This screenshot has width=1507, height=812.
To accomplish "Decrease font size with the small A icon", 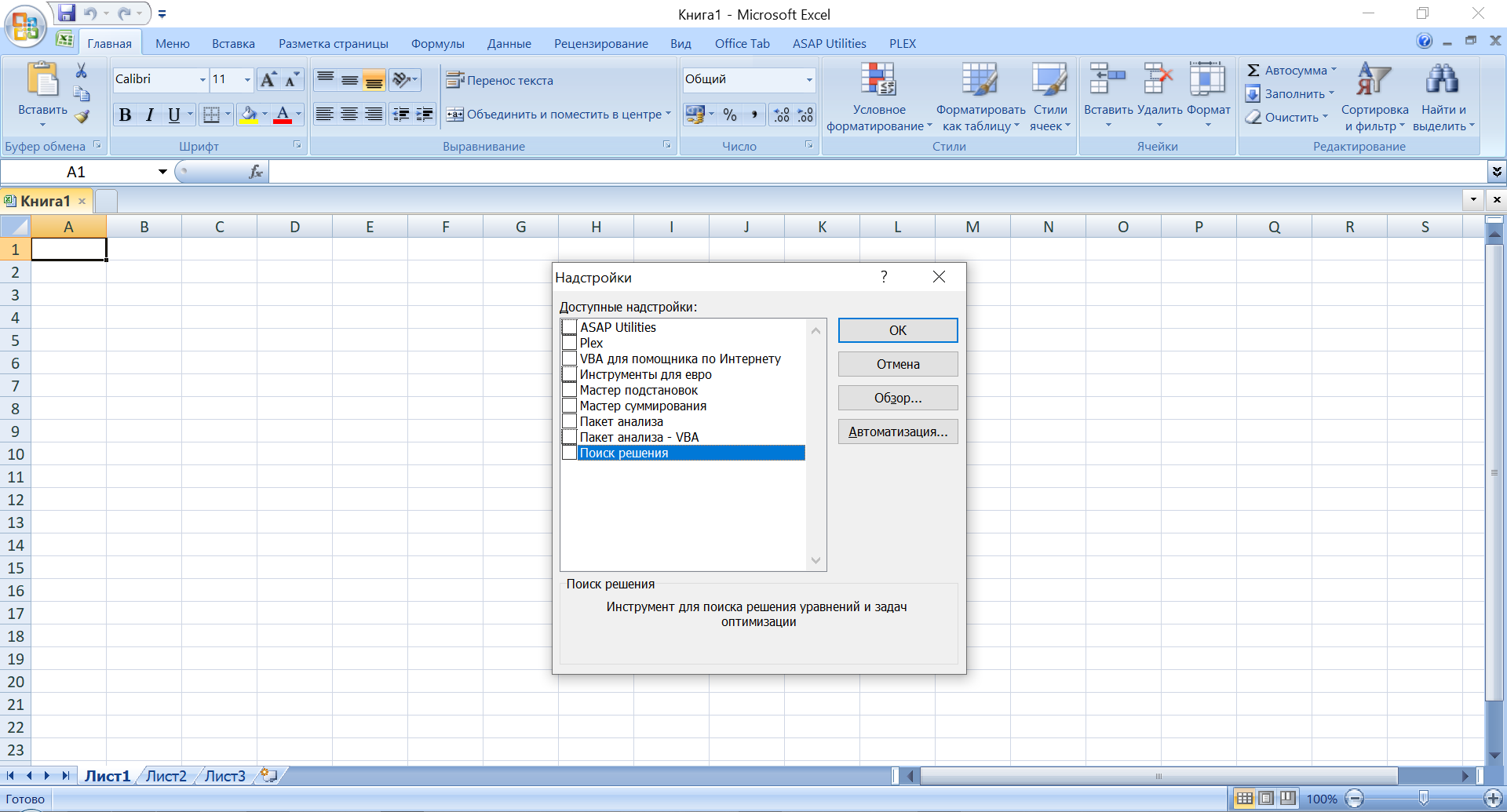I will coord(291,79).
